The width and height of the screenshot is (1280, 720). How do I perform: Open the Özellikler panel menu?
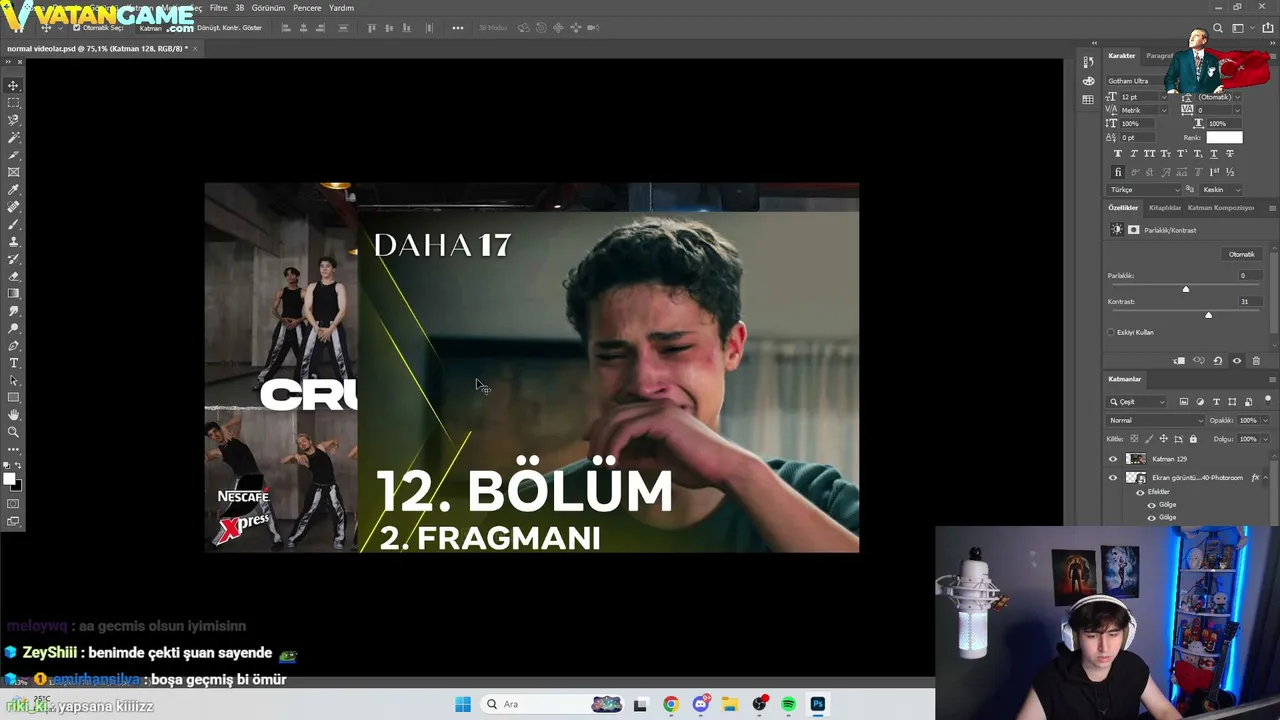pos(1272,208)
